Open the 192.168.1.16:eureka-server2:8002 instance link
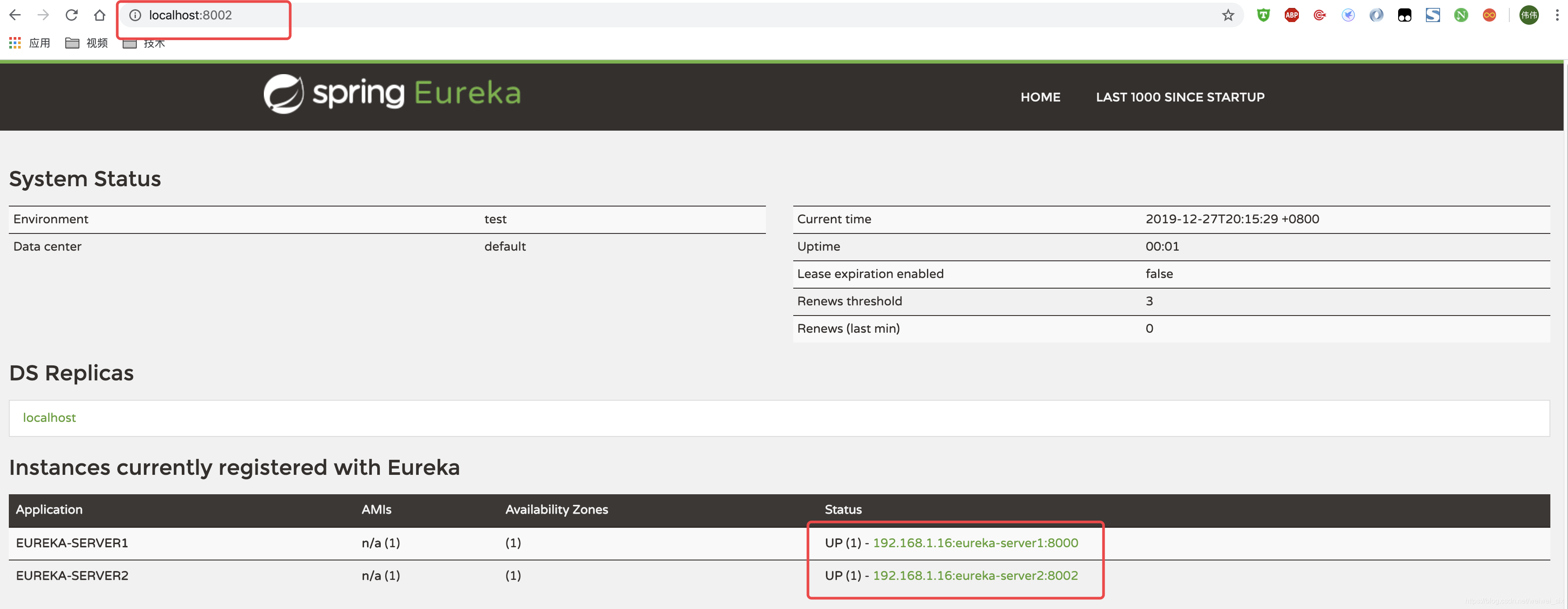This screenshot has width=1568, height=609. 975,575
